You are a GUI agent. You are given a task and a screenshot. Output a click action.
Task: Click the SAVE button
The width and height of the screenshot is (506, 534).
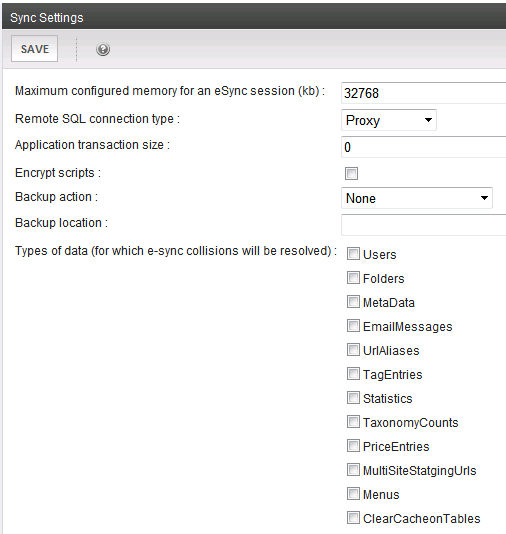click(34, 49)
